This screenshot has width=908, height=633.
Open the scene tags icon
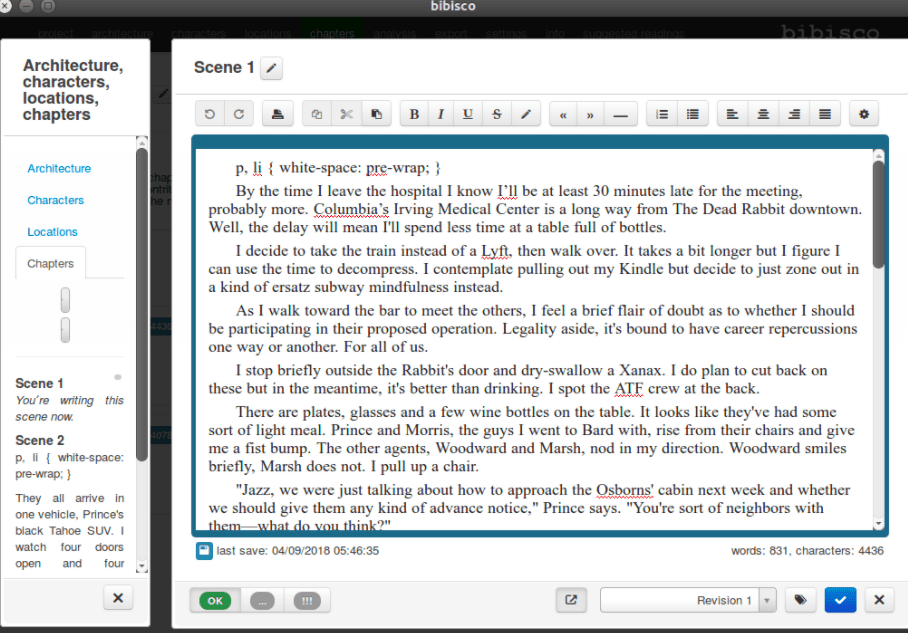coord(800,600)
